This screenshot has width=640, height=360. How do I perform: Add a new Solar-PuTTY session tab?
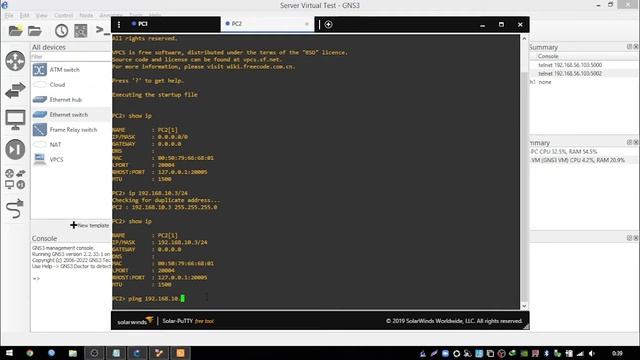(x=328, y=24)
